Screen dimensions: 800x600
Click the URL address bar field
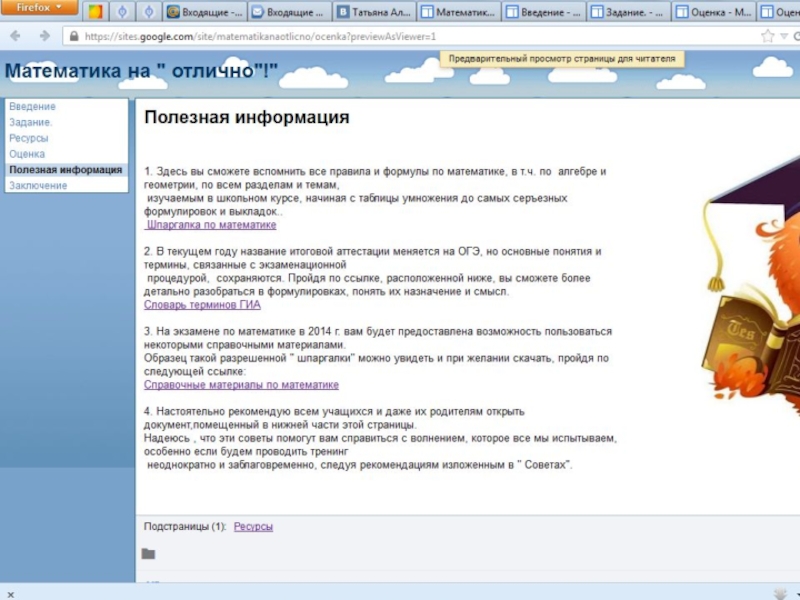pyautogui.click(x=400, y=36)
